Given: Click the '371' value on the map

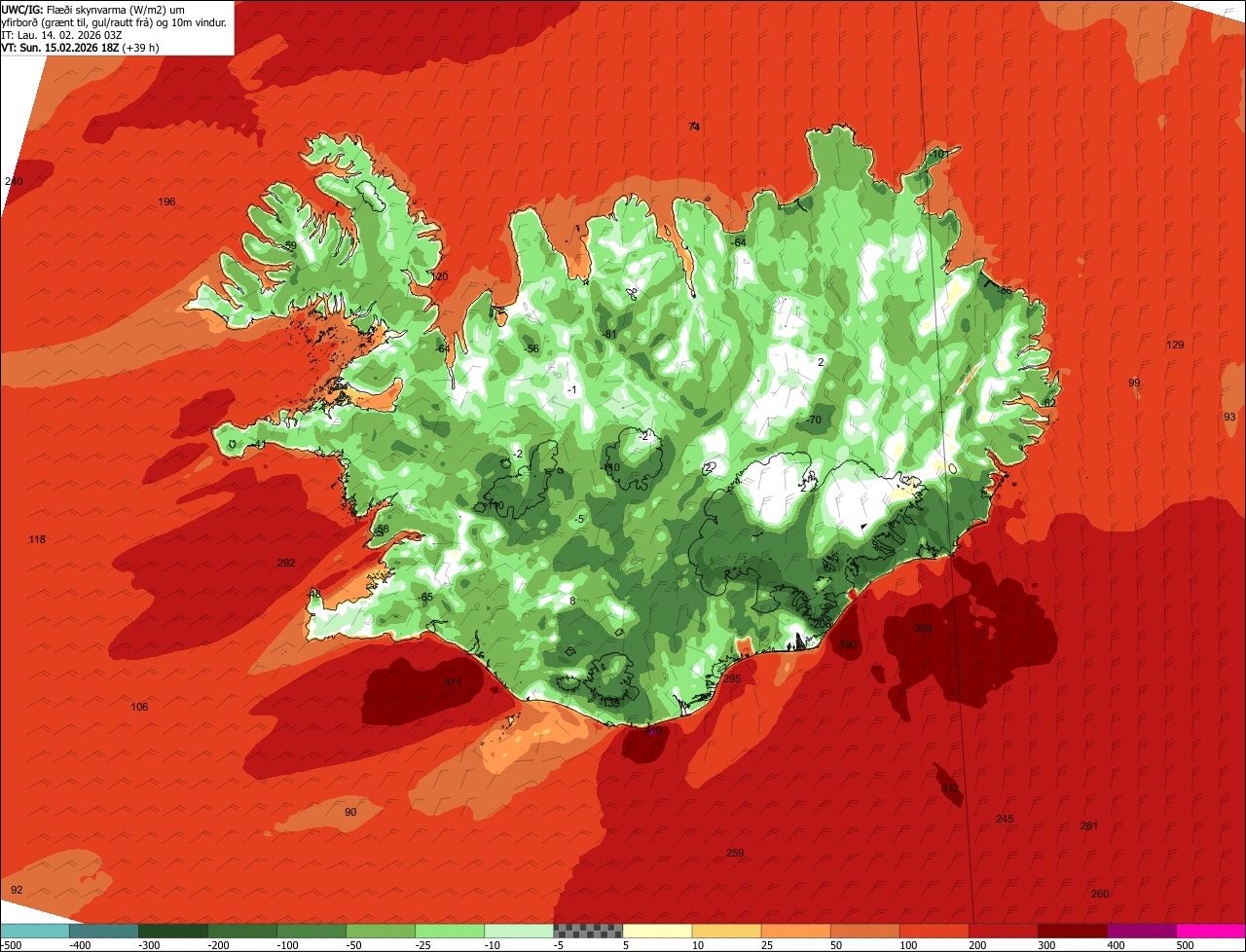Looking at the screenshot, I should [452, 682].
